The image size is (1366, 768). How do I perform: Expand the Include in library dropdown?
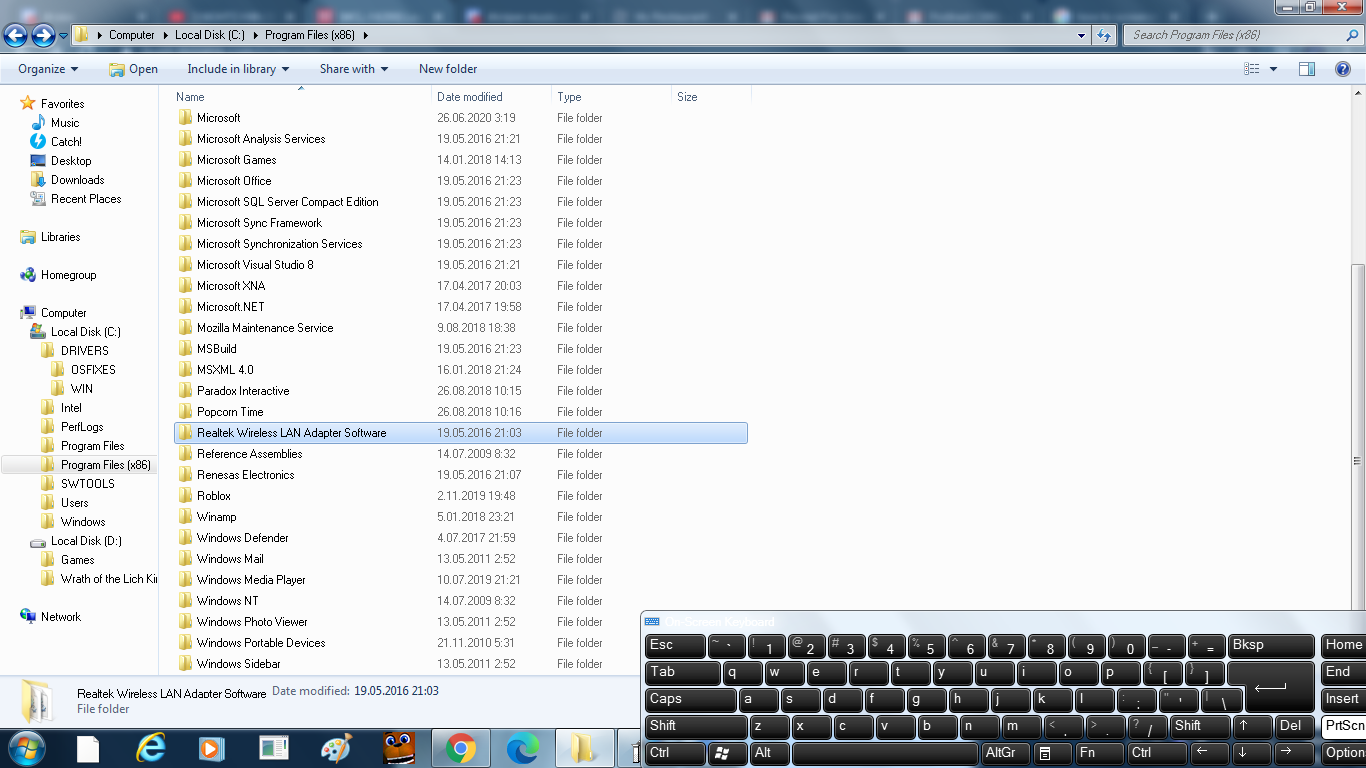[x=238, y=69]
